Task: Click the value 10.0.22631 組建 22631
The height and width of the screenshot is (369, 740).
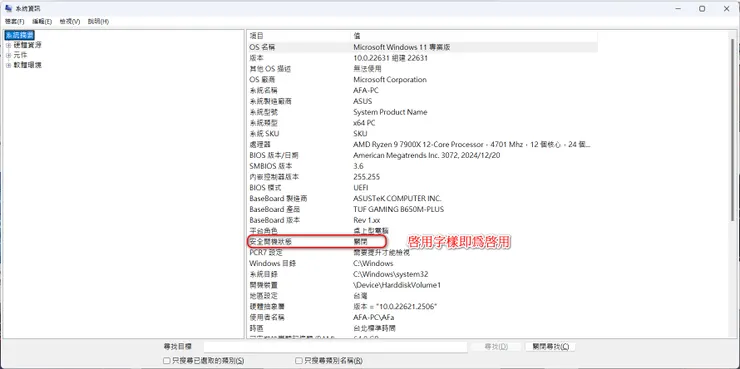Action: click(x=390, y=58)
